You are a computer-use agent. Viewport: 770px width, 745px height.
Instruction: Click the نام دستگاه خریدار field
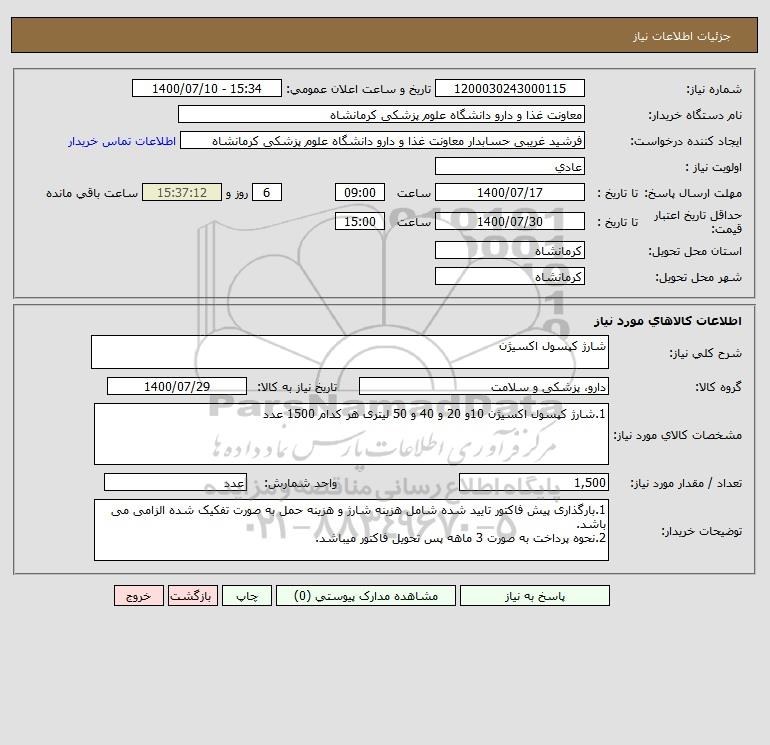pos(381,114)
